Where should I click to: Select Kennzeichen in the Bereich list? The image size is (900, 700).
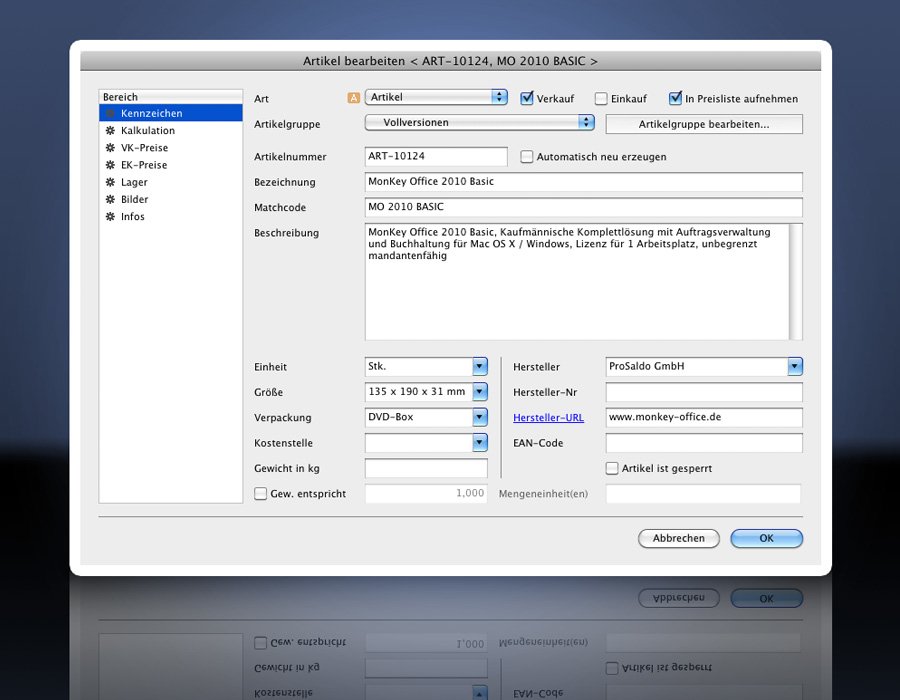tap(170, 113)
